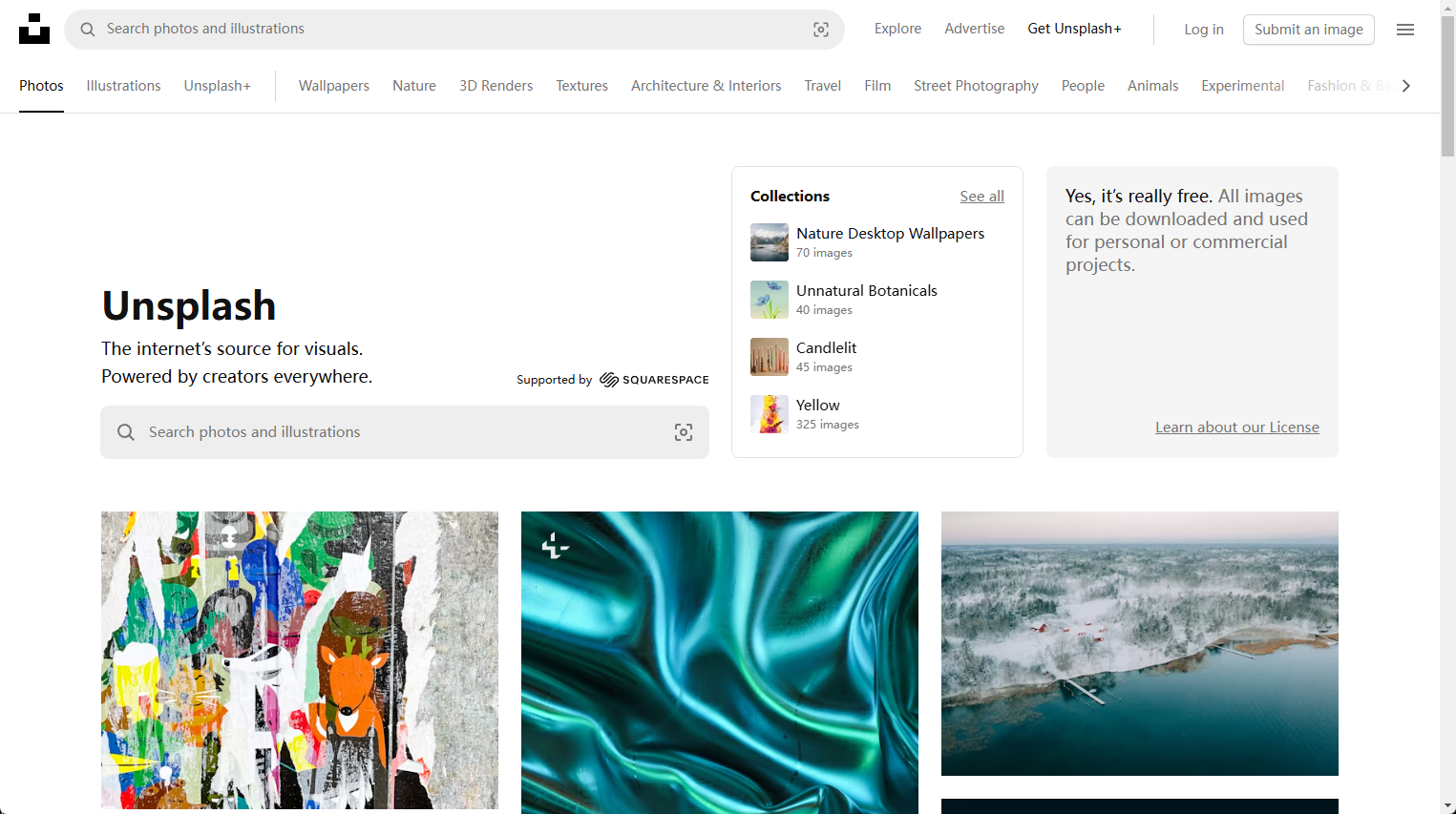Image resolution: width=1456 pixels, height=814 pixels.
Task: Open Learn about our License link
Action: click(x=1236, y=428)
